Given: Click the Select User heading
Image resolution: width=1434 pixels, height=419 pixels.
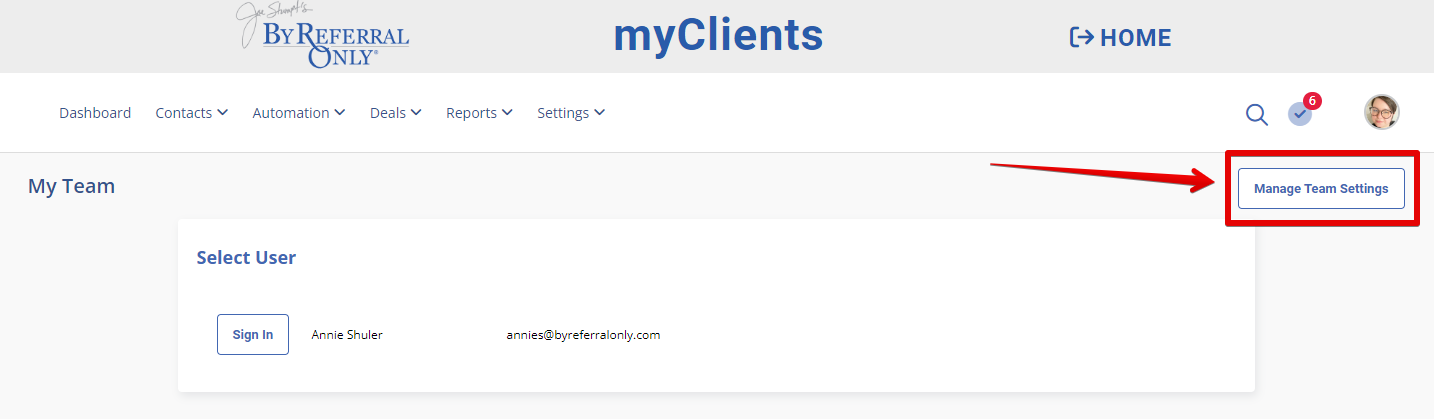Looking at the screenshot, I should [x=246, y=257].
